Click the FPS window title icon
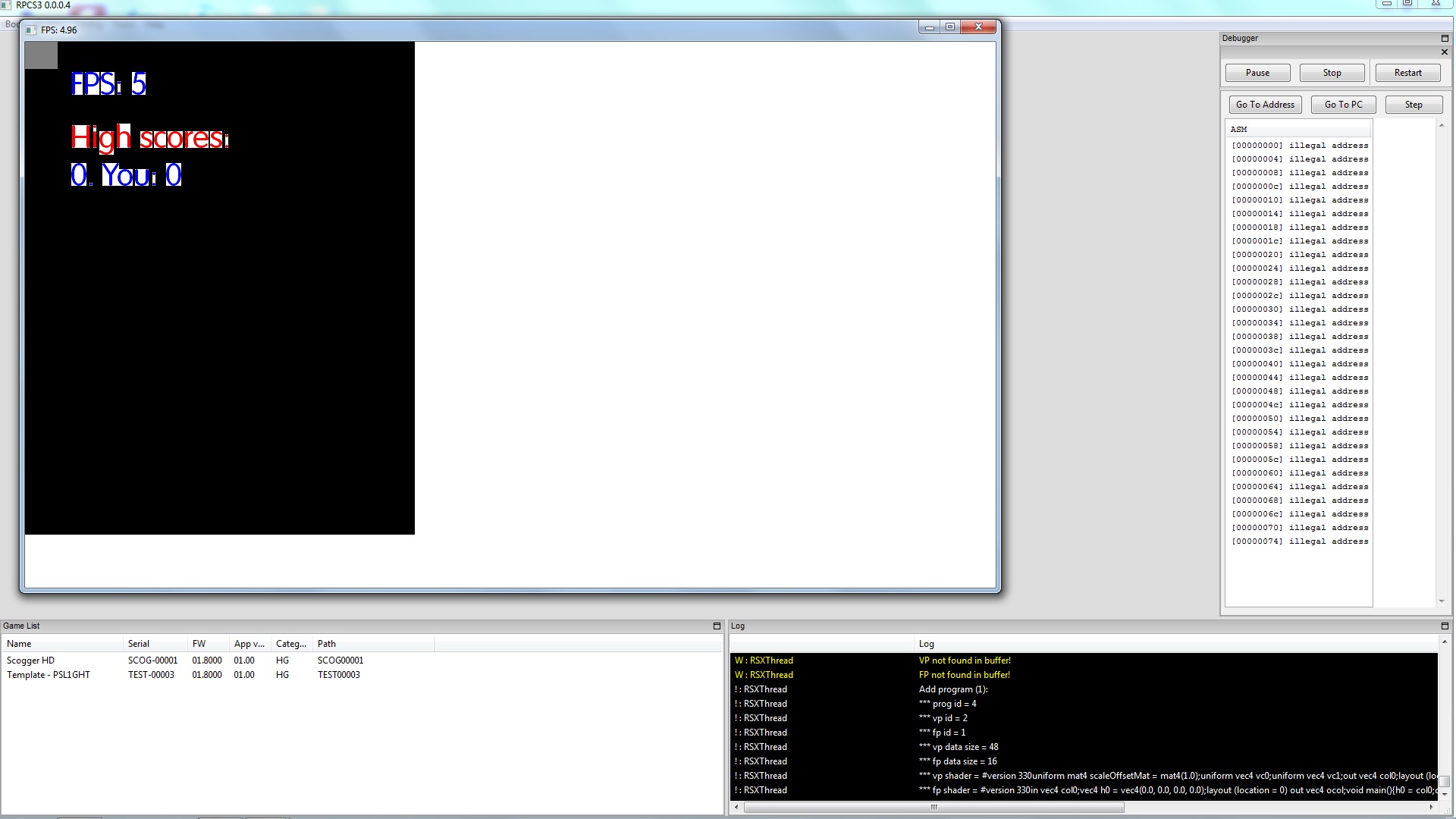Image resolution: width=1456 pixels, height=819 pixels. coord(31,30)
